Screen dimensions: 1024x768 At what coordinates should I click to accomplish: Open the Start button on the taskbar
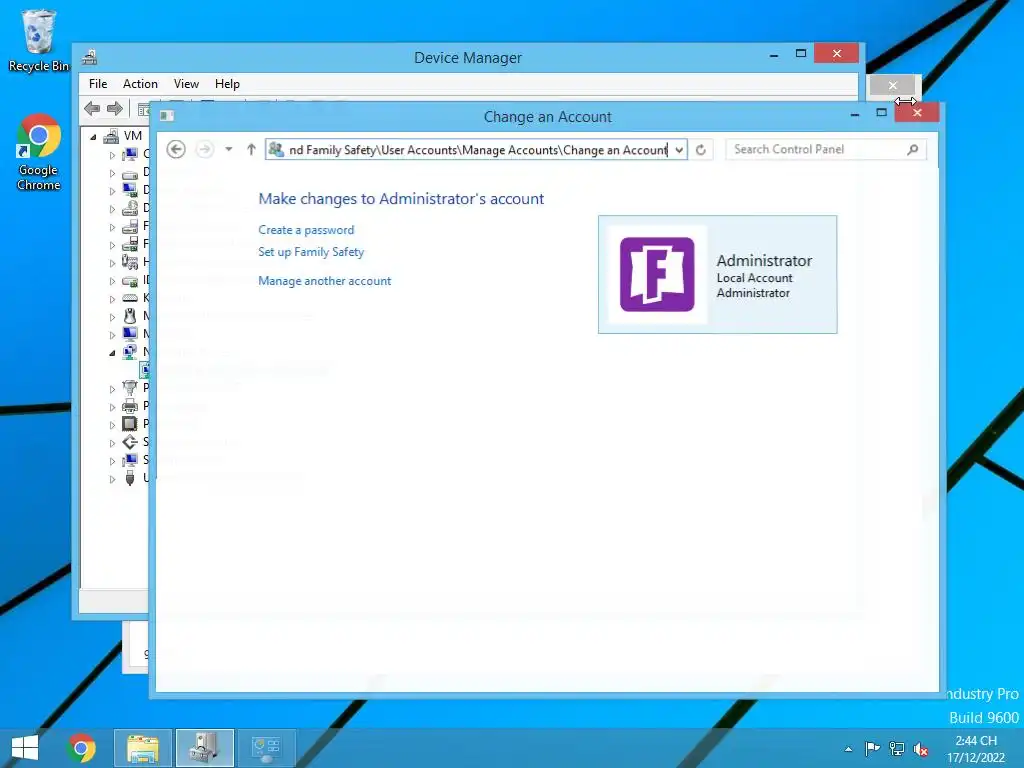pyautogui.click(x=25, y=748)
